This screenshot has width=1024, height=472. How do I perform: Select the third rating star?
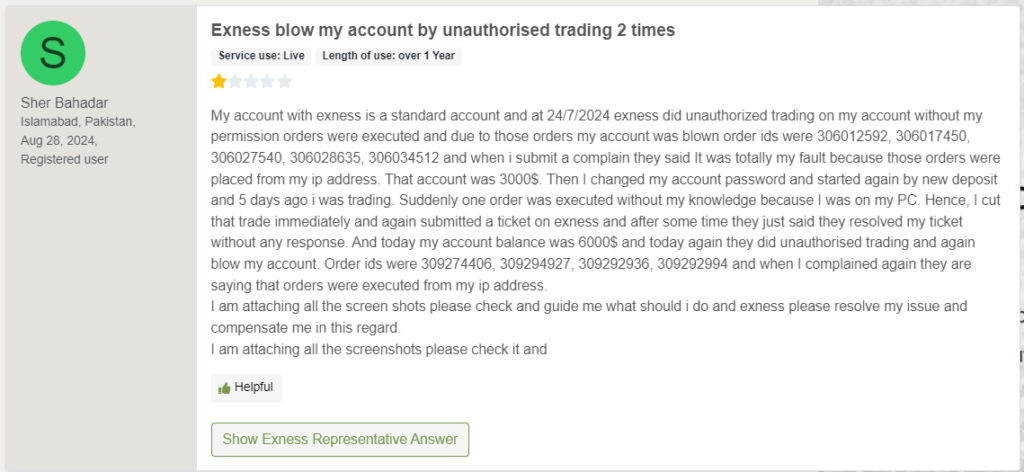pos(251,82)
